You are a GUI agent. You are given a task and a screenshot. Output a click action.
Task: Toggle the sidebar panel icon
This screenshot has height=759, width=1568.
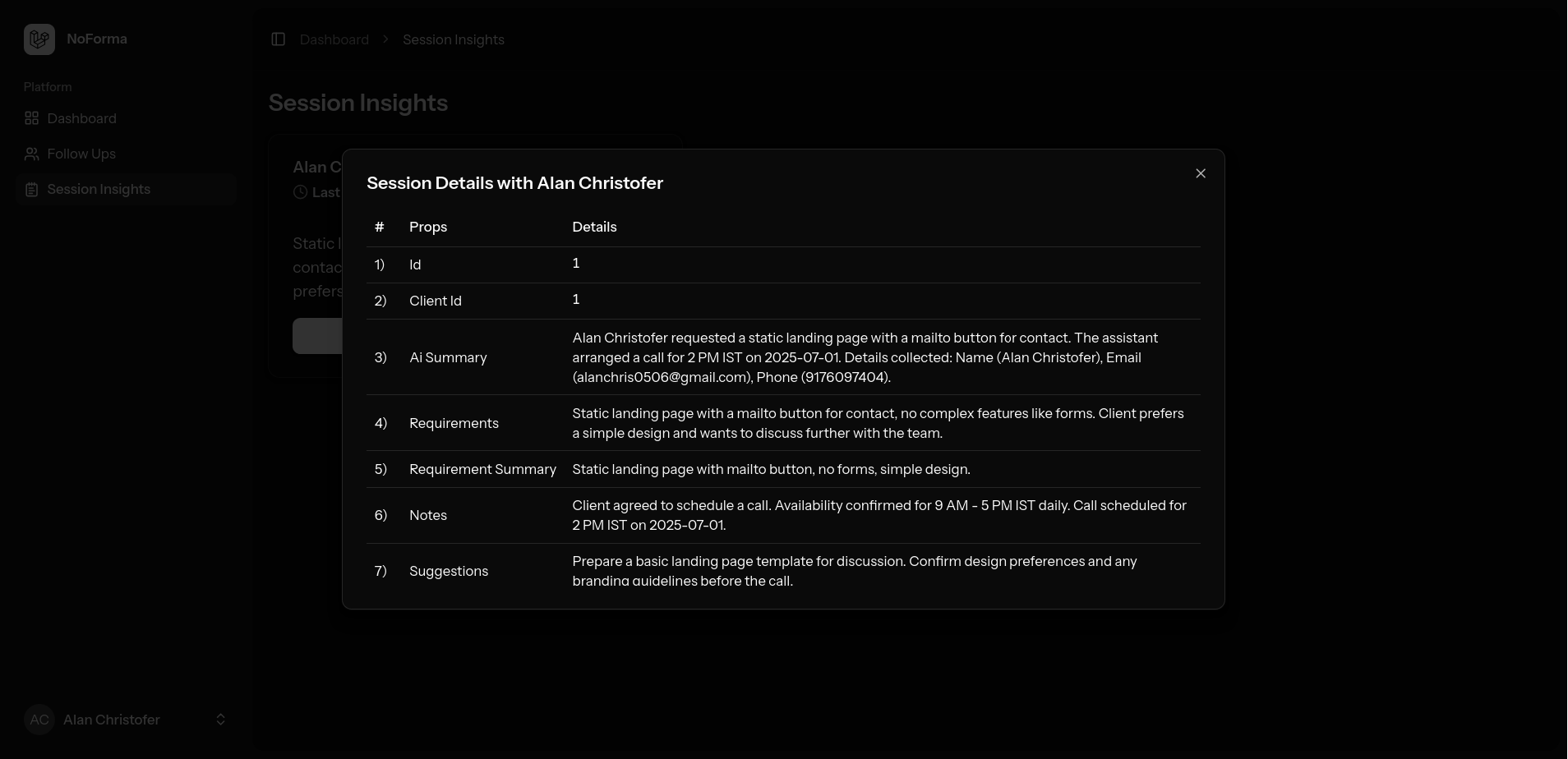[278, 39]
